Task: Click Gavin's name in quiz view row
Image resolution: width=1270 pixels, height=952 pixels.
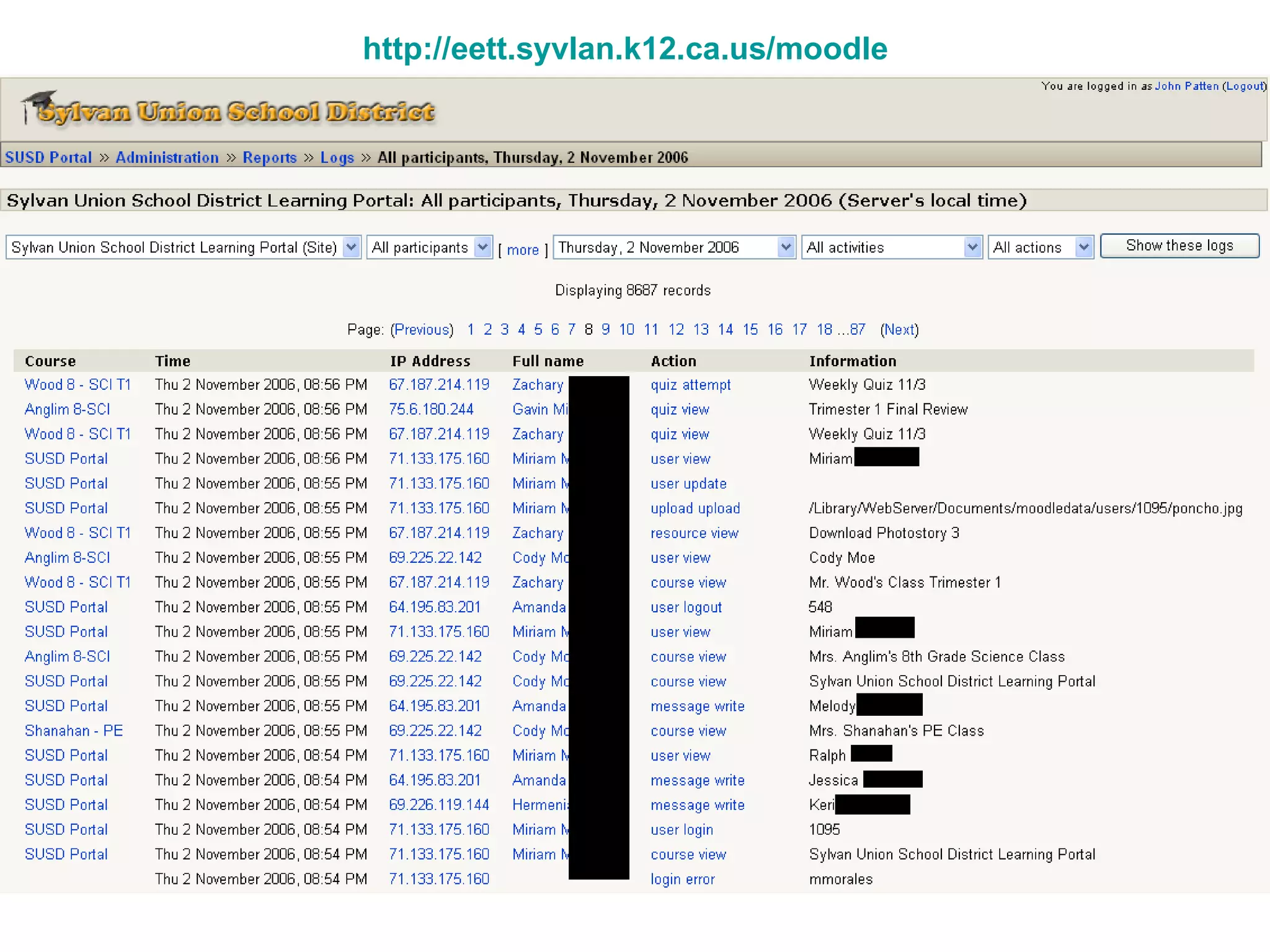Action: tap(540, 409)
